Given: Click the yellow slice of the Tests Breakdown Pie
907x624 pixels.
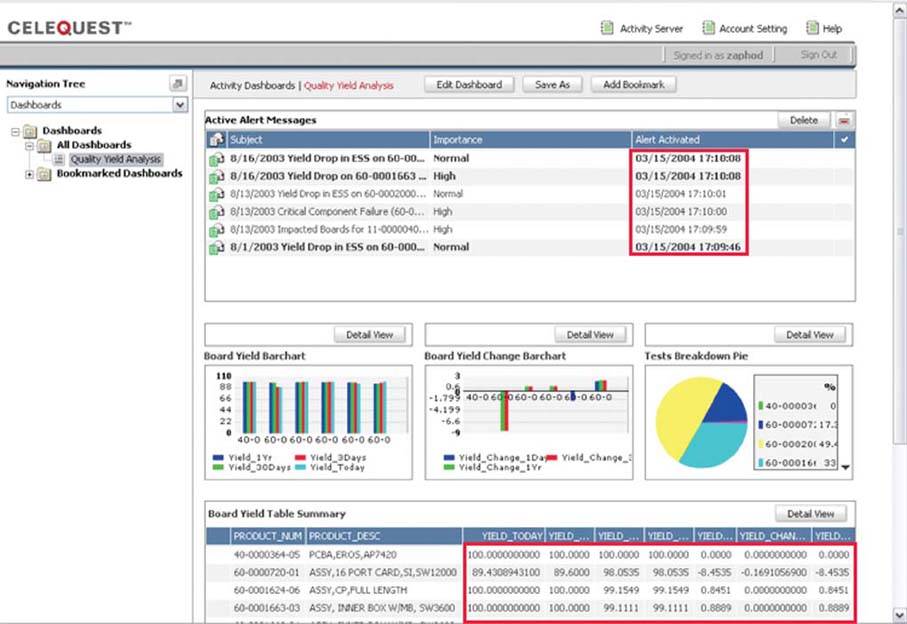Looking at the screenshot, I should tap(680, 410).
